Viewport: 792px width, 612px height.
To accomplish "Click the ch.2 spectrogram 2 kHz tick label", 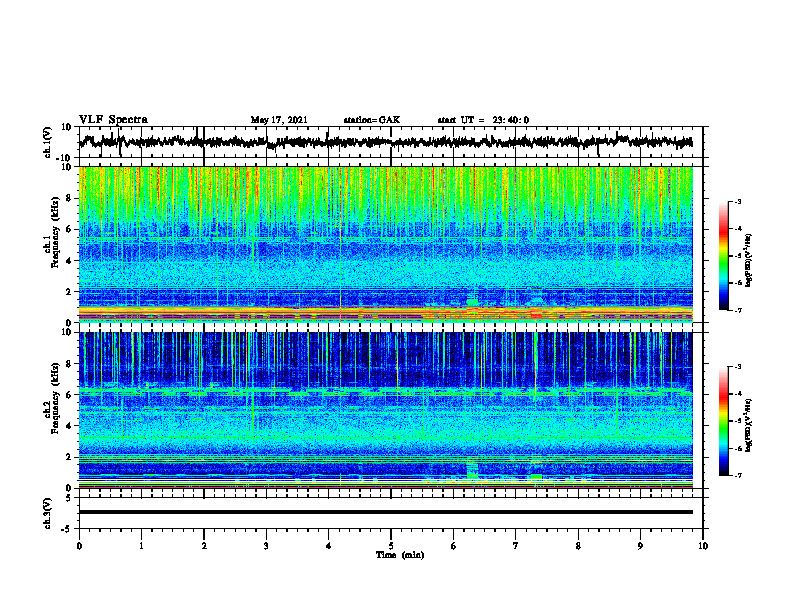I will (x=69, y=457).
